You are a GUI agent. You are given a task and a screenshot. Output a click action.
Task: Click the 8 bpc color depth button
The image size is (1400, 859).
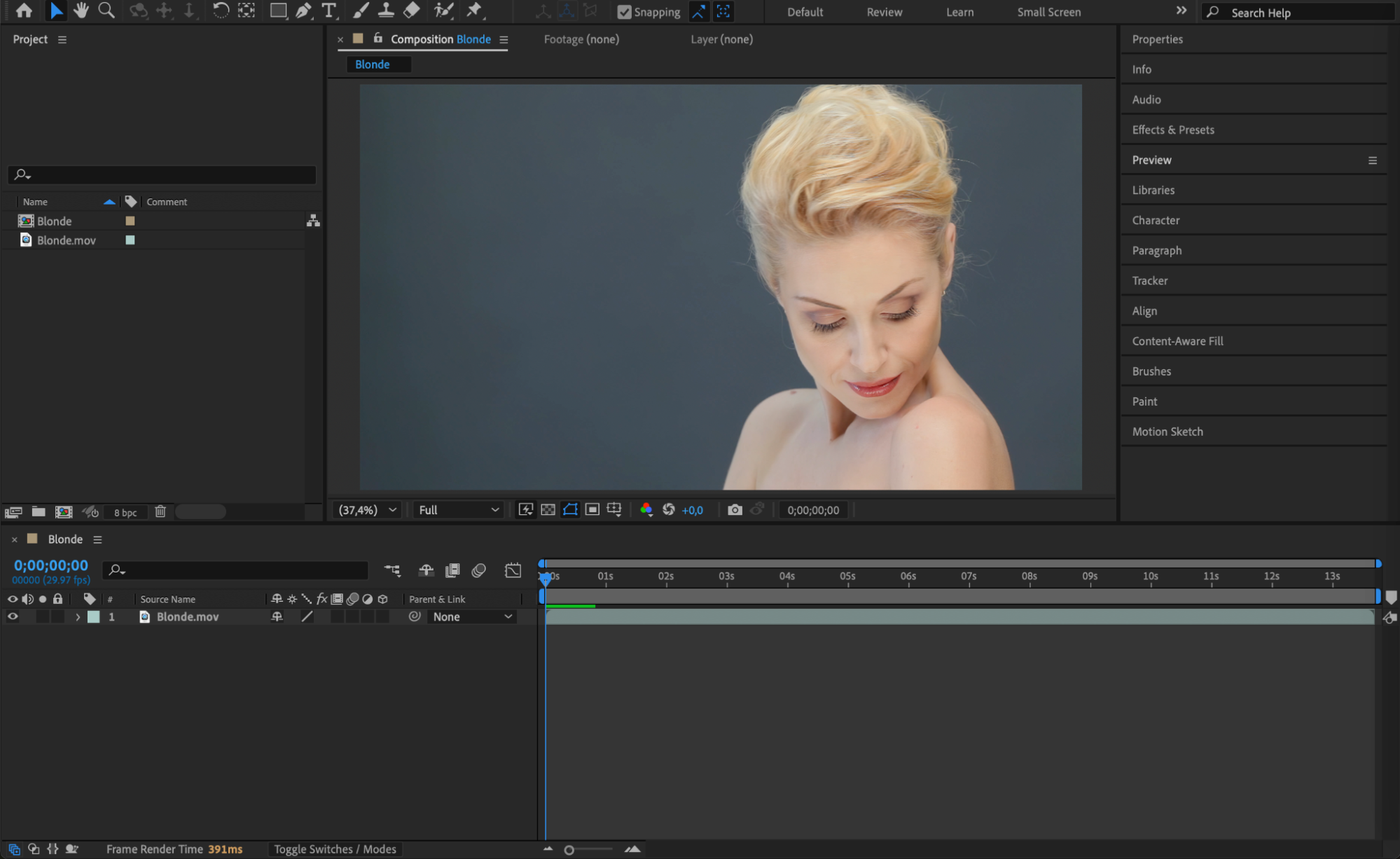point(125,513)
